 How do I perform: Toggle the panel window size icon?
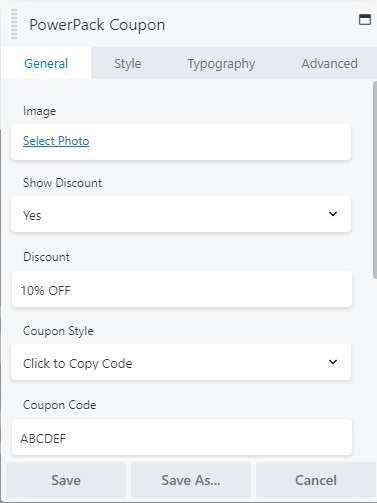pyautogui.click(x=365, y=20)
